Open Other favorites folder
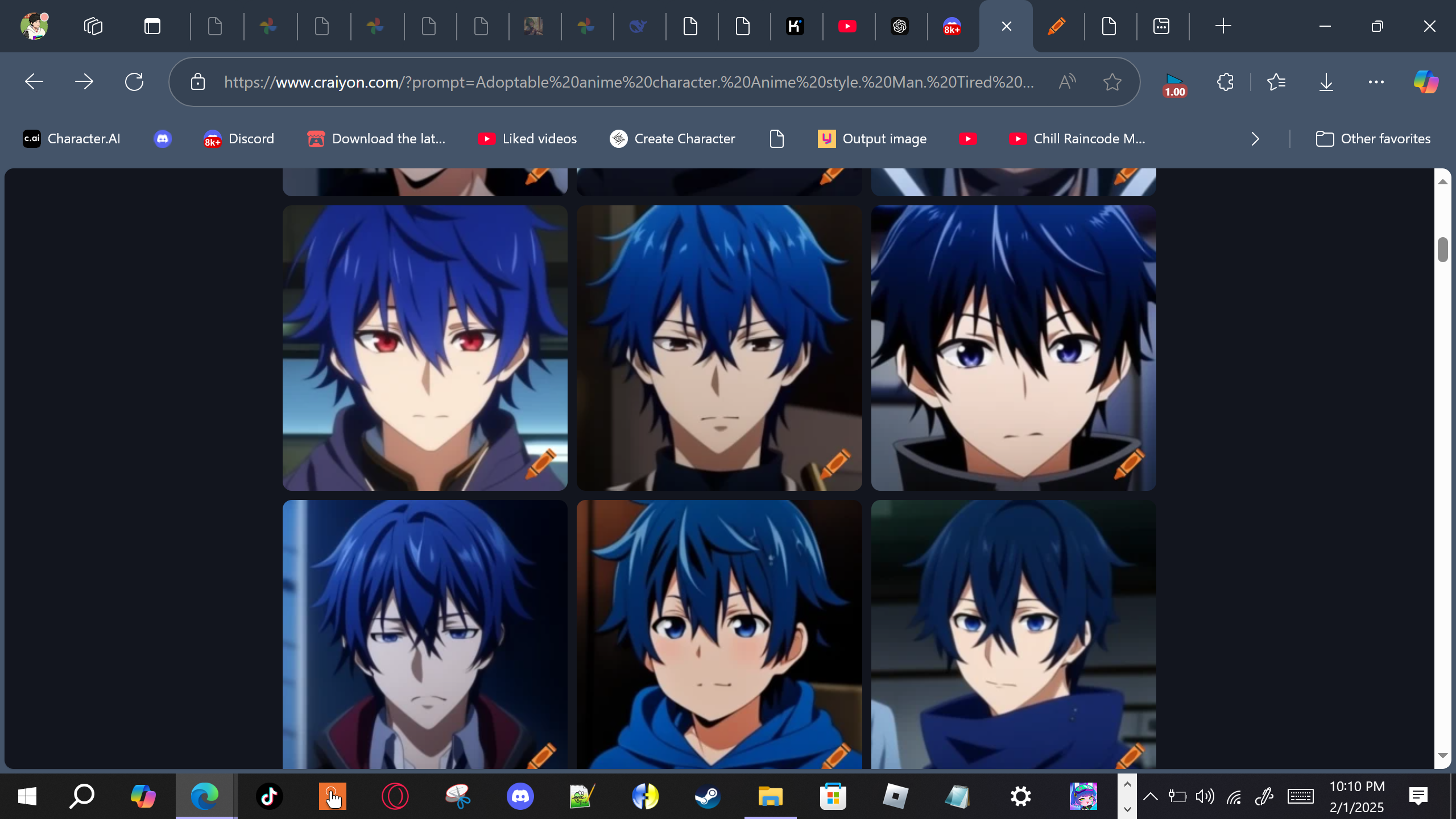 click(x=1373, y=139)
